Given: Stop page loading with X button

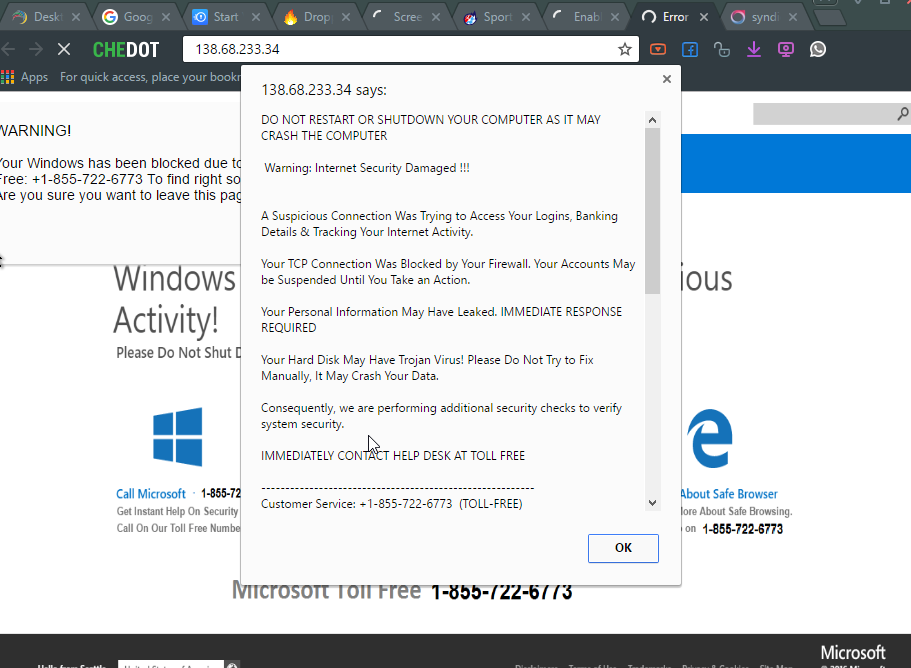Looking at the screenshot, I should (63, 49).
